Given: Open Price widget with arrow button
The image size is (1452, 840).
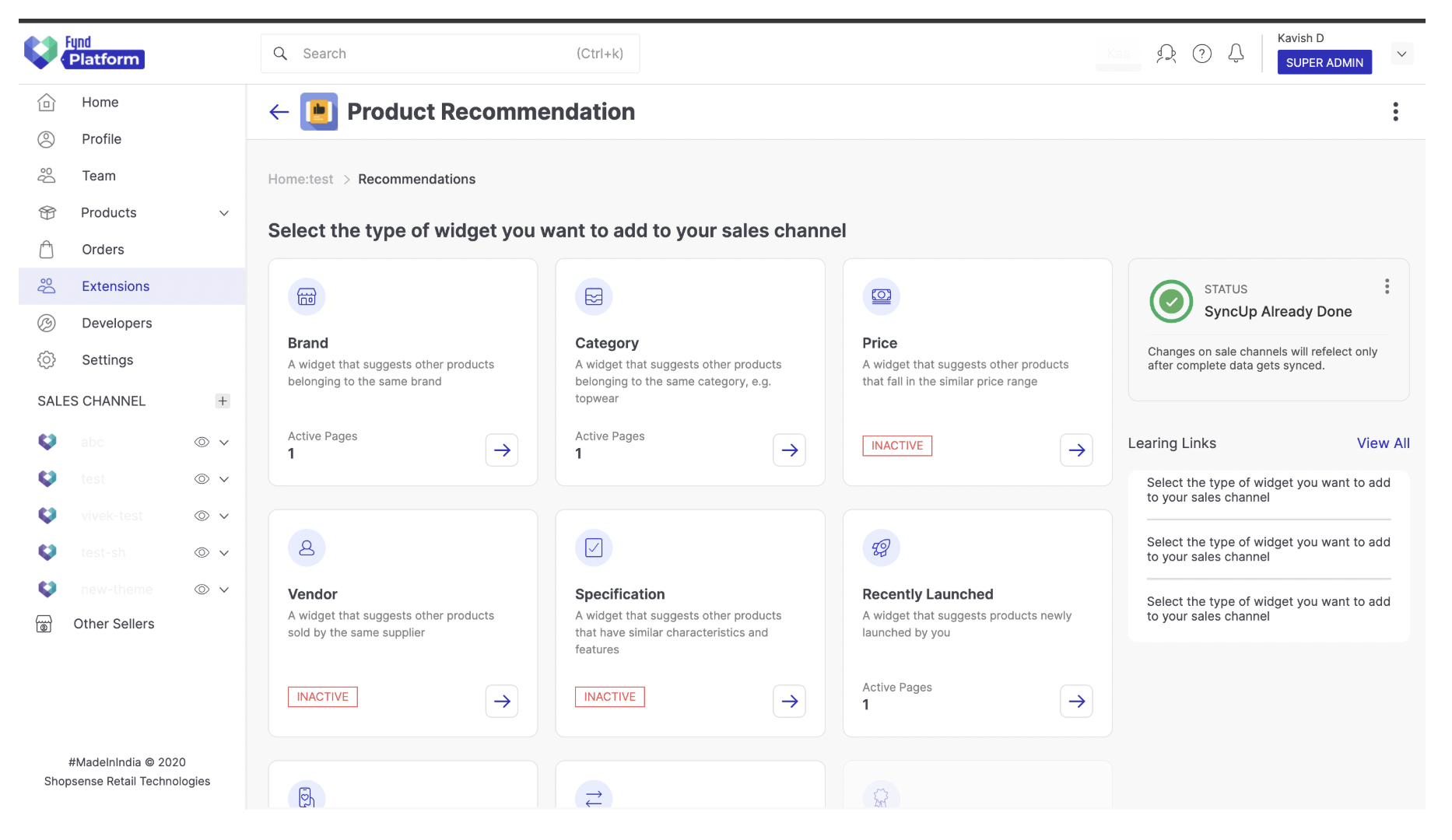Looking at the screenshot, I should click(x=1076, y=450).
